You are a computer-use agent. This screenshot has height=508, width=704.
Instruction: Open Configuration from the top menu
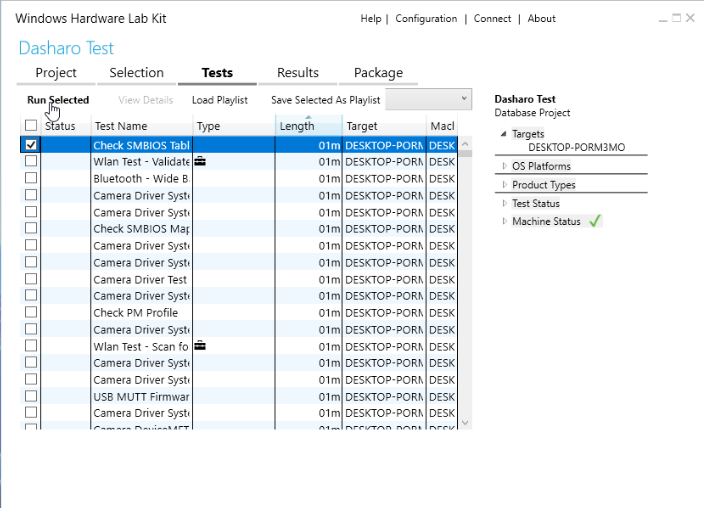[426, 19]
